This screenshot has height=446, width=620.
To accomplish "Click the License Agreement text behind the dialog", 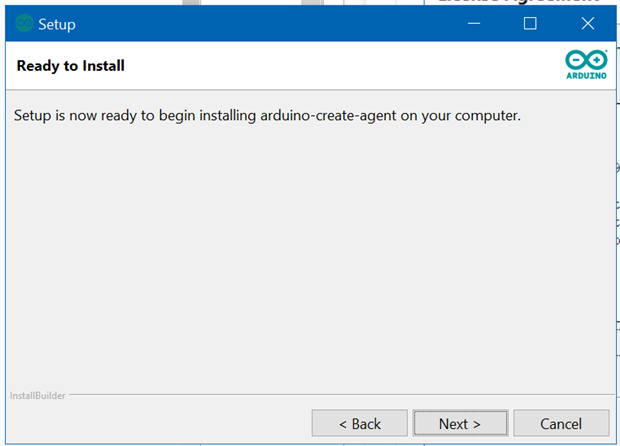I will coord(520,1).
